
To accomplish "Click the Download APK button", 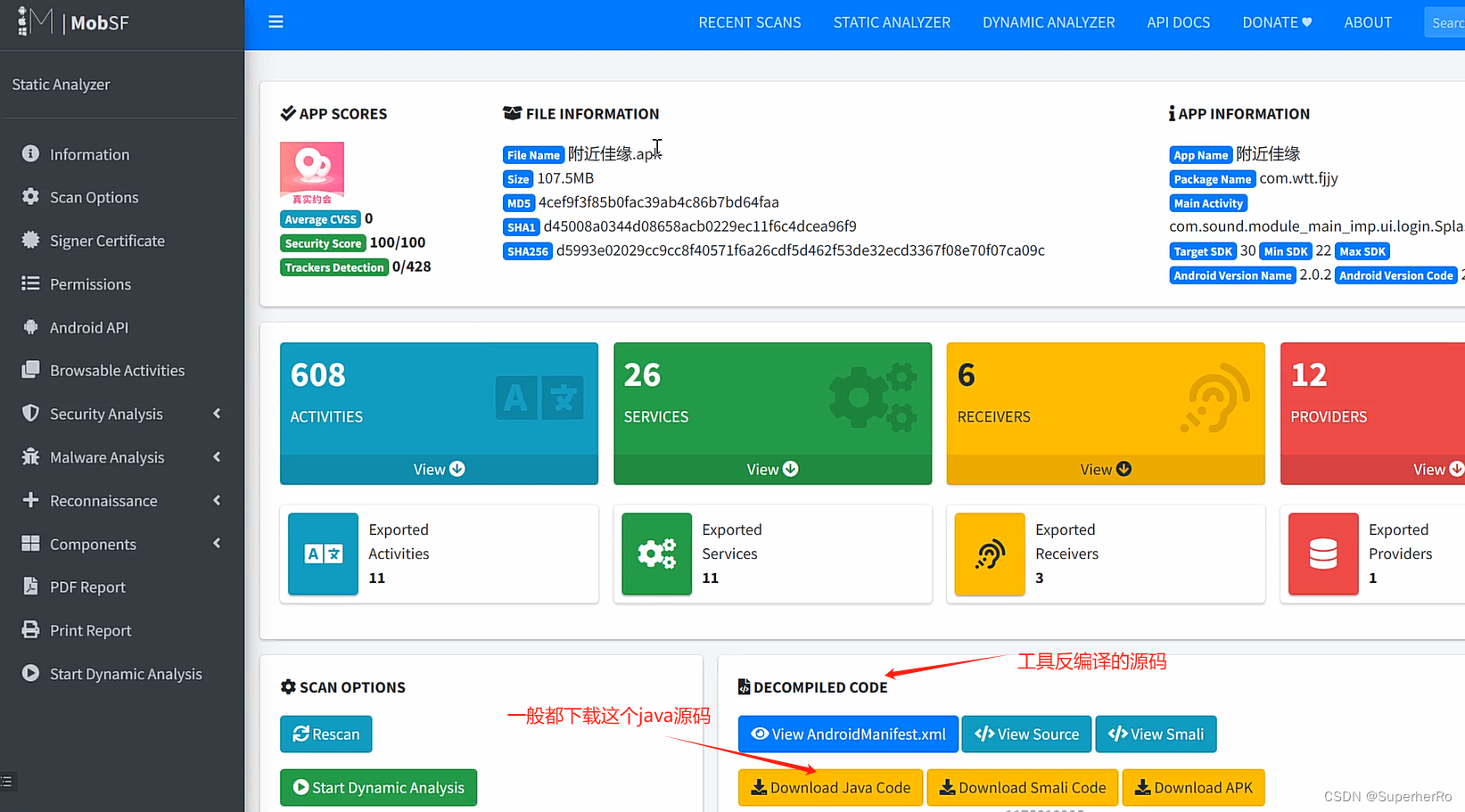I will (1193, 788).
